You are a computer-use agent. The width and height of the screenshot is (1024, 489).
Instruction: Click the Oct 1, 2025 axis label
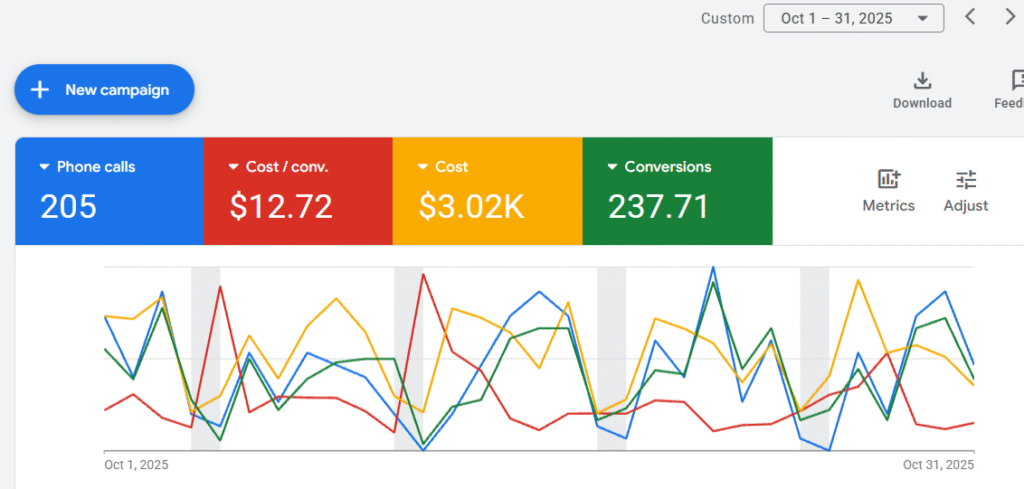tap(136, 465)
